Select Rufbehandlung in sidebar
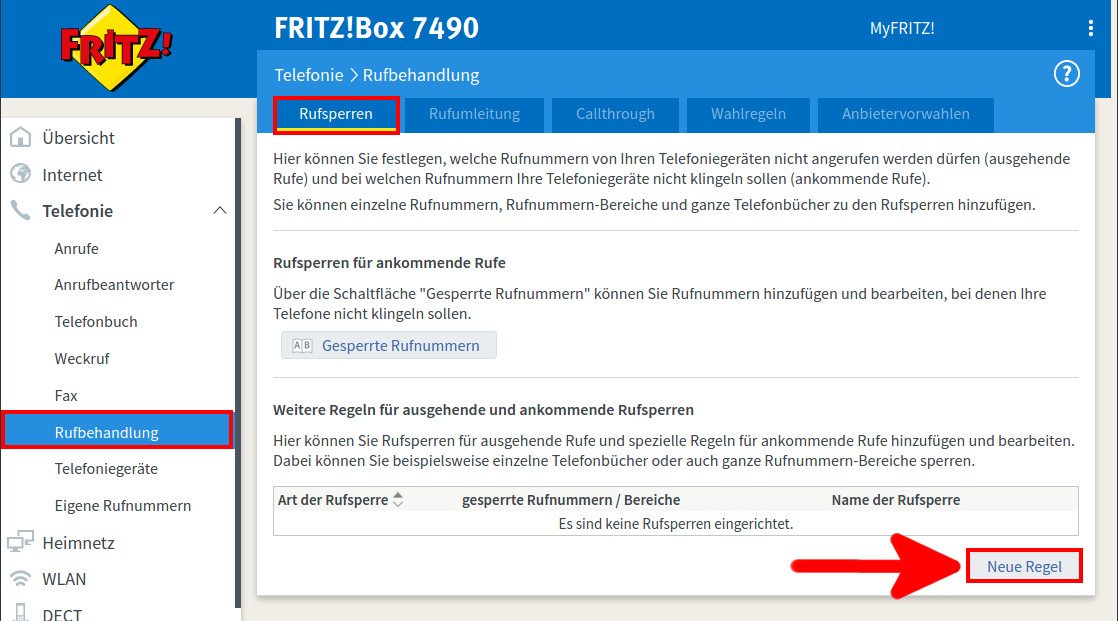Screen dimensions: 1118x621 coord(117,430)
